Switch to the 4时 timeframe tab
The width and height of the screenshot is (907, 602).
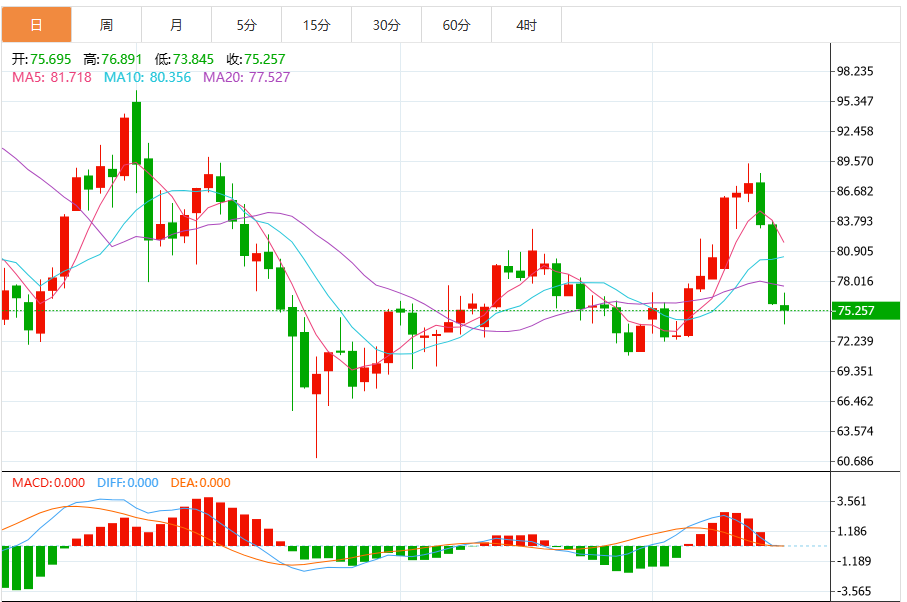[526, 25]
